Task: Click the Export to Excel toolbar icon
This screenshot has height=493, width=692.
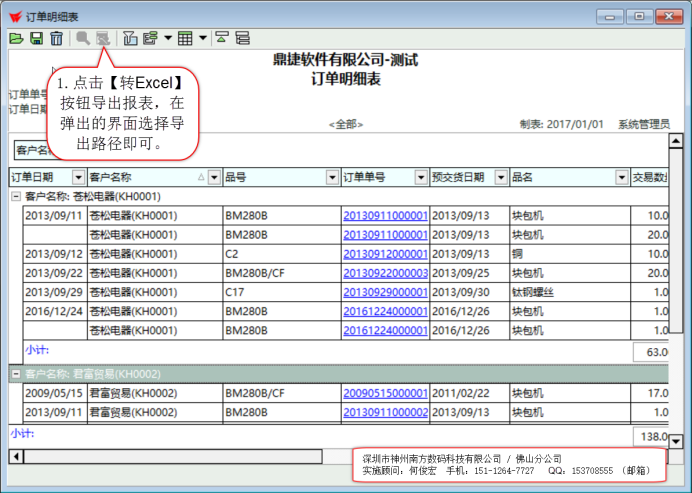Action: click(103, 38)
